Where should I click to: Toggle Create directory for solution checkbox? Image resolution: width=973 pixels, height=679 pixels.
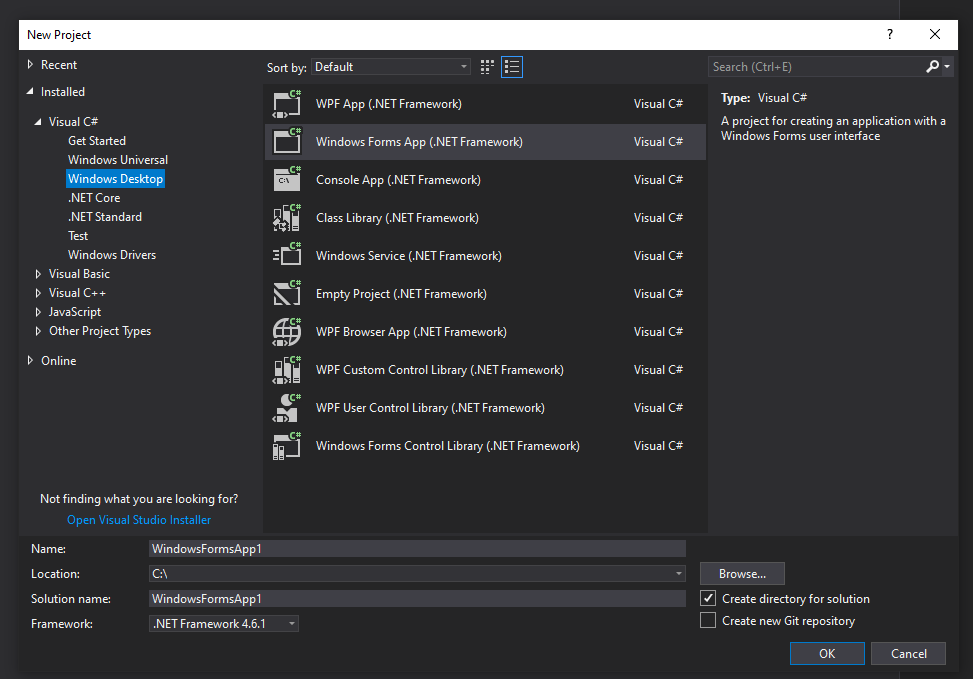pyautogui.click(x=708, y=598)
